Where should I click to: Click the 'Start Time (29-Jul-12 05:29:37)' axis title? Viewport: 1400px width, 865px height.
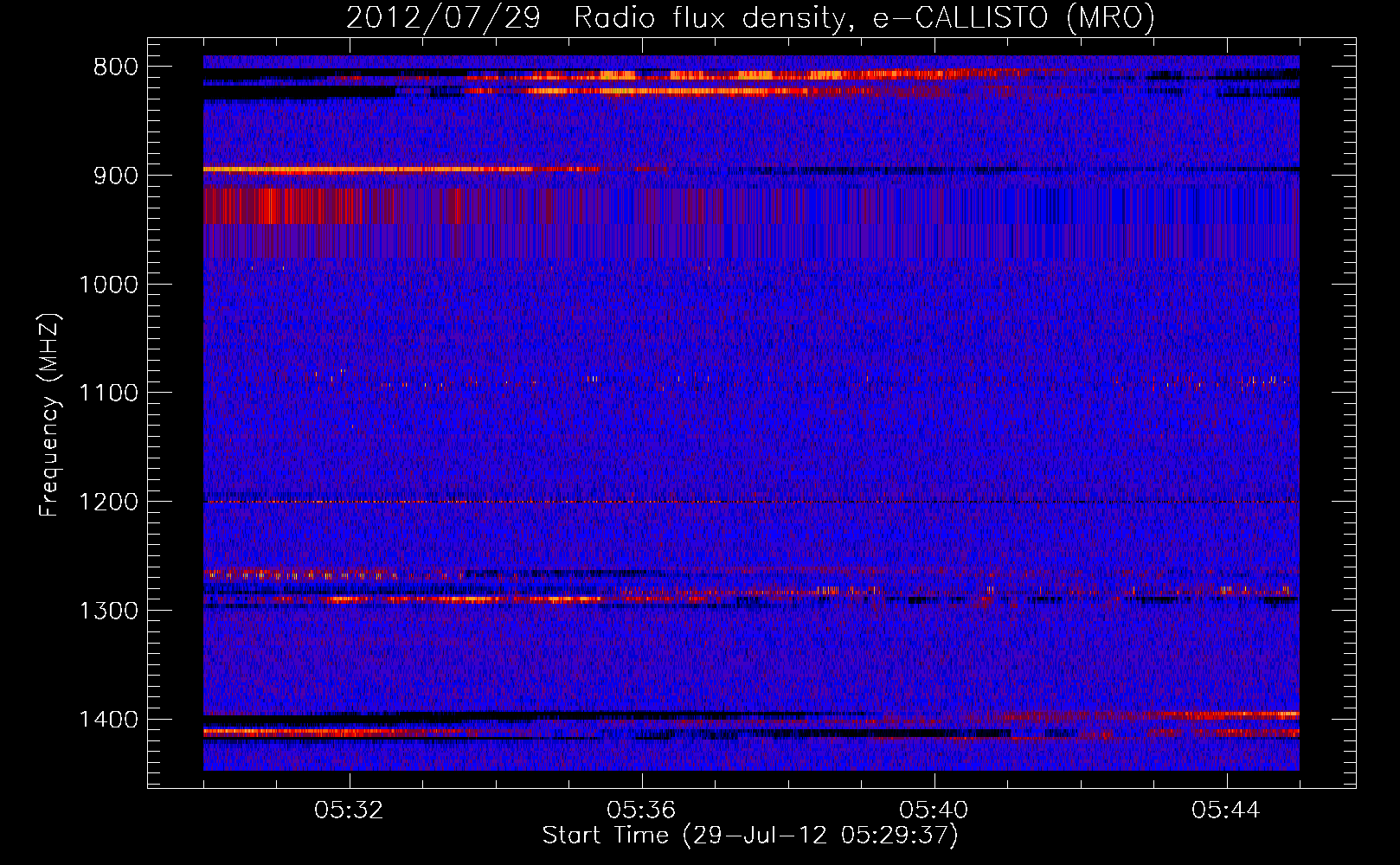750,836
